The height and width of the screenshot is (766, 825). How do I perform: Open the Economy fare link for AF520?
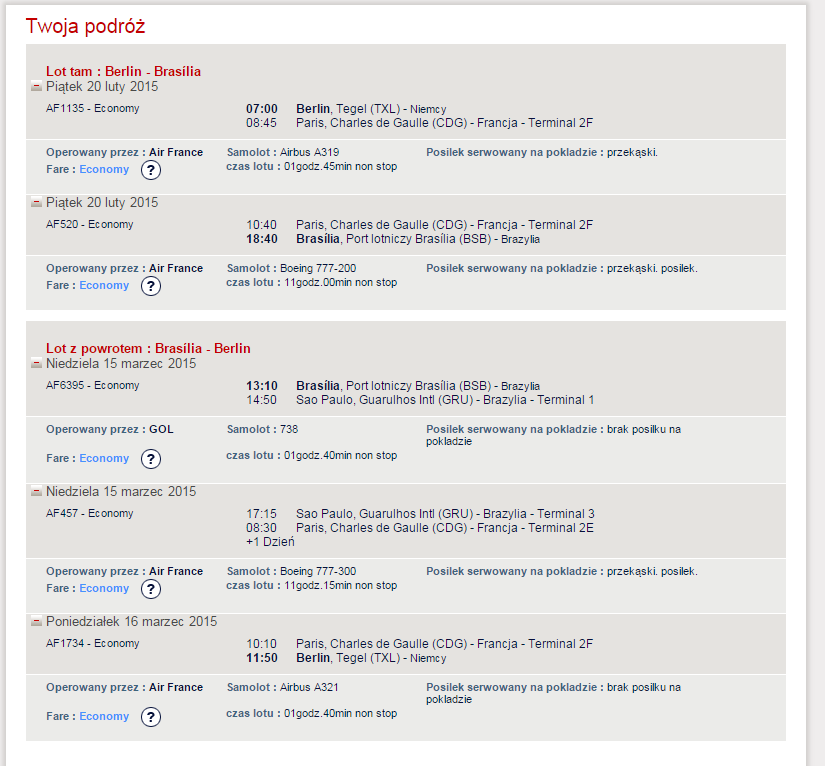104,285
